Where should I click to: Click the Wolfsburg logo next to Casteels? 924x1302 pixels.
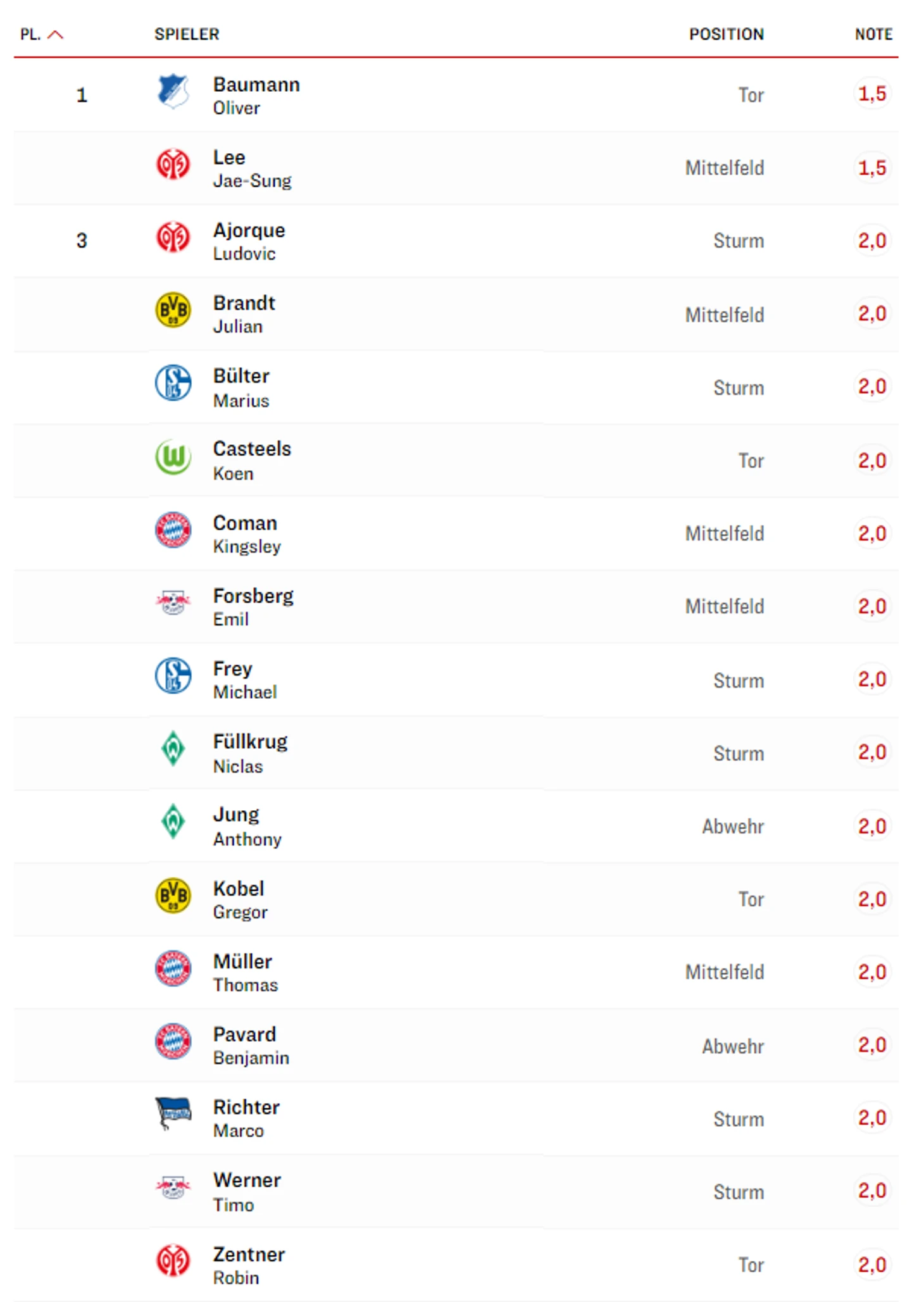pos(173,456)
